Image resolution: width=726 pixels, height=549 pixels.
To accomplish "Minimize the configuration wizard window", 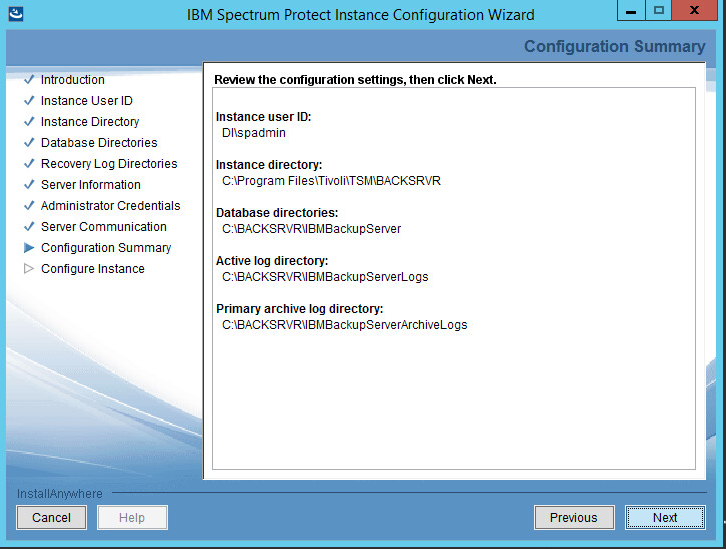I will [x=629, y=13].
